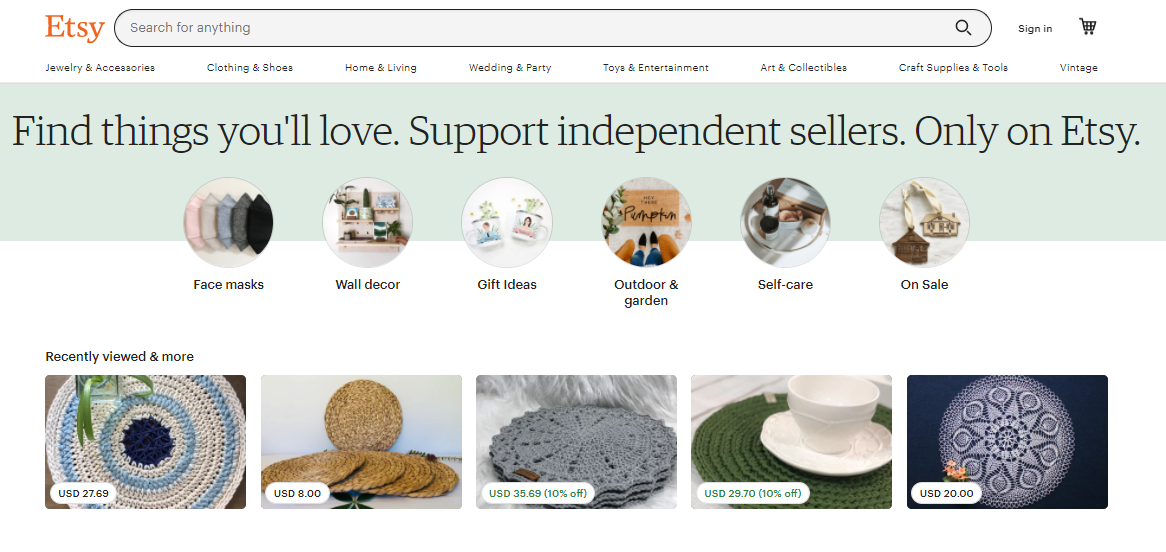
Task: Open the gray placemat listing USD 35.69
Action: 576,442
